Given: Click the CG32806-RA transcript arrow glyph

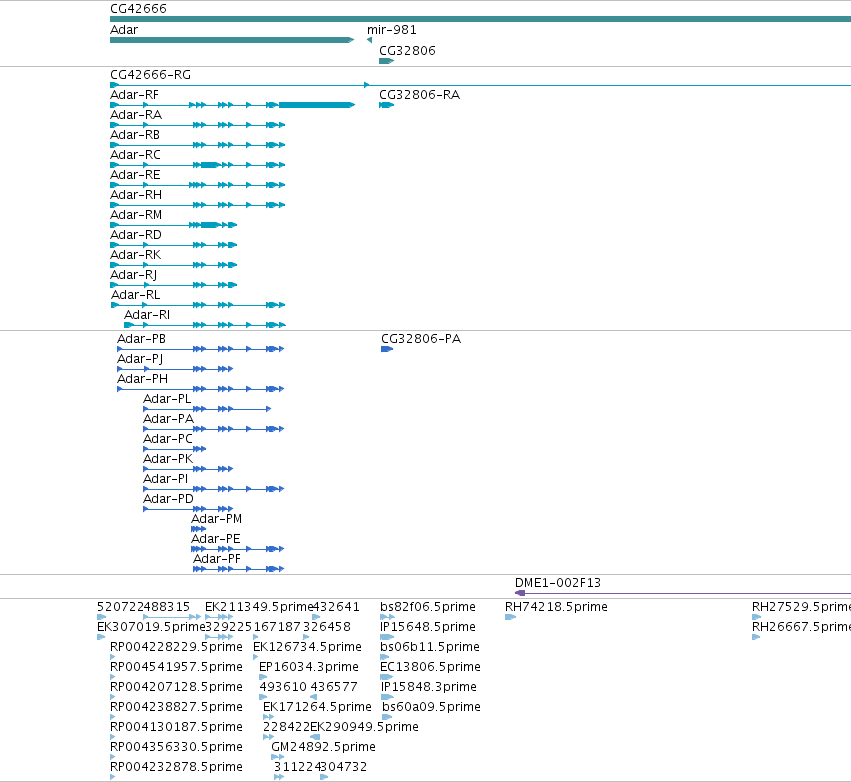Looking at the screenshot, I should tap(386, 105).
